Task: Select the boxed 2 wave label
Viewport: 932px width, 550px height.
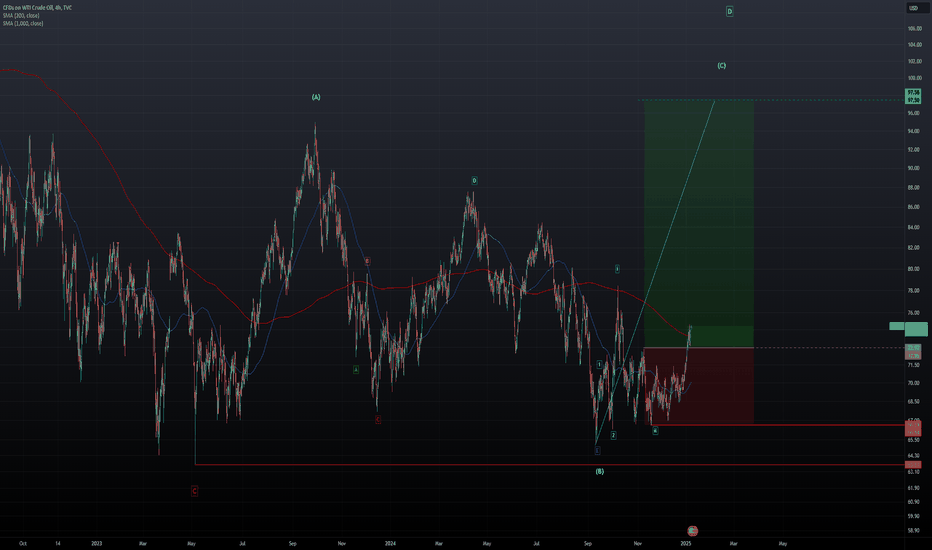Action: (613, 435)
